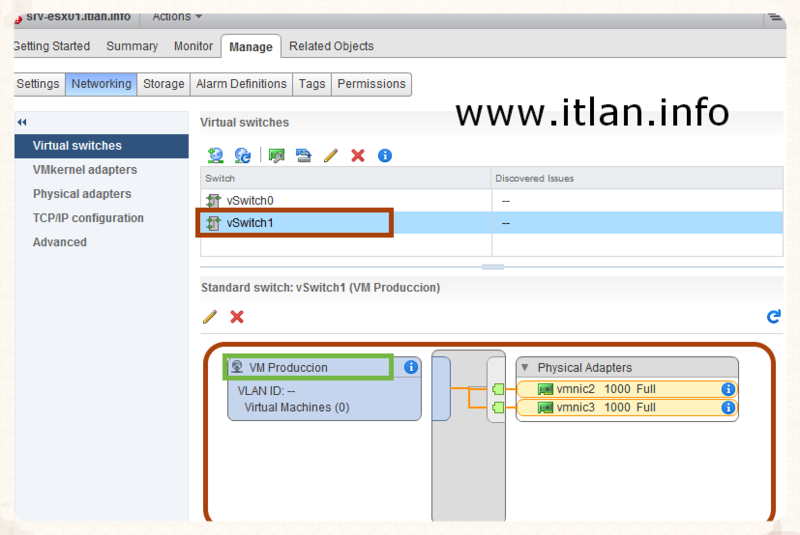Click the Add host networking icon
This screenshot has height=535, width=800.
(215, 155)
